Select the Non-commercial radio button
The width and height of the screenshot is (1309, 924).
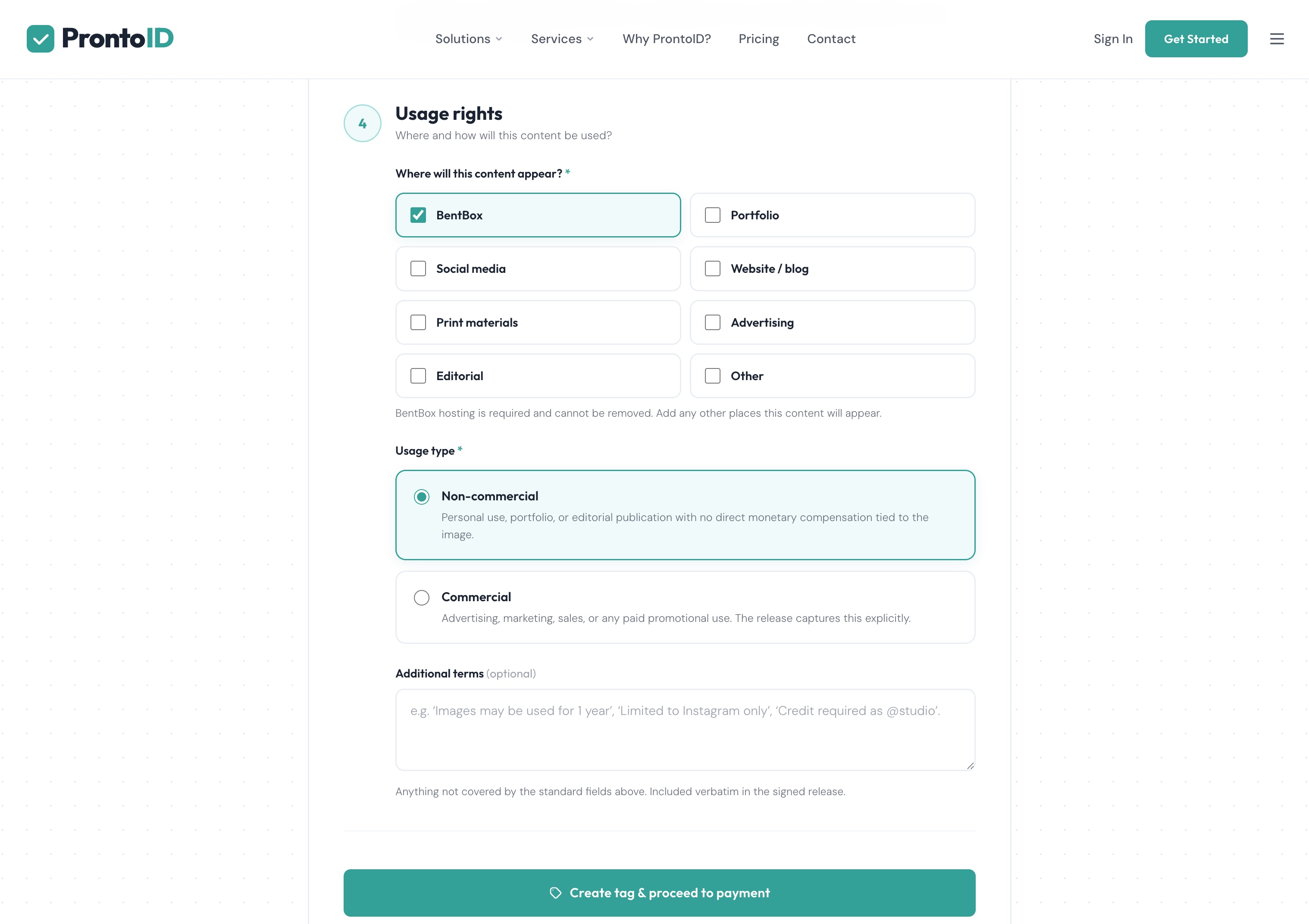pos(421,496)
